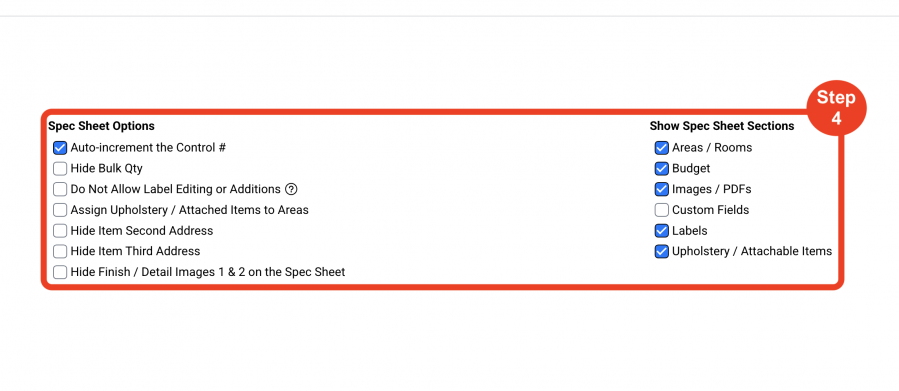Enable the Hide Bulk Qty checkbox
899x391 pixels.
(60, 169)
